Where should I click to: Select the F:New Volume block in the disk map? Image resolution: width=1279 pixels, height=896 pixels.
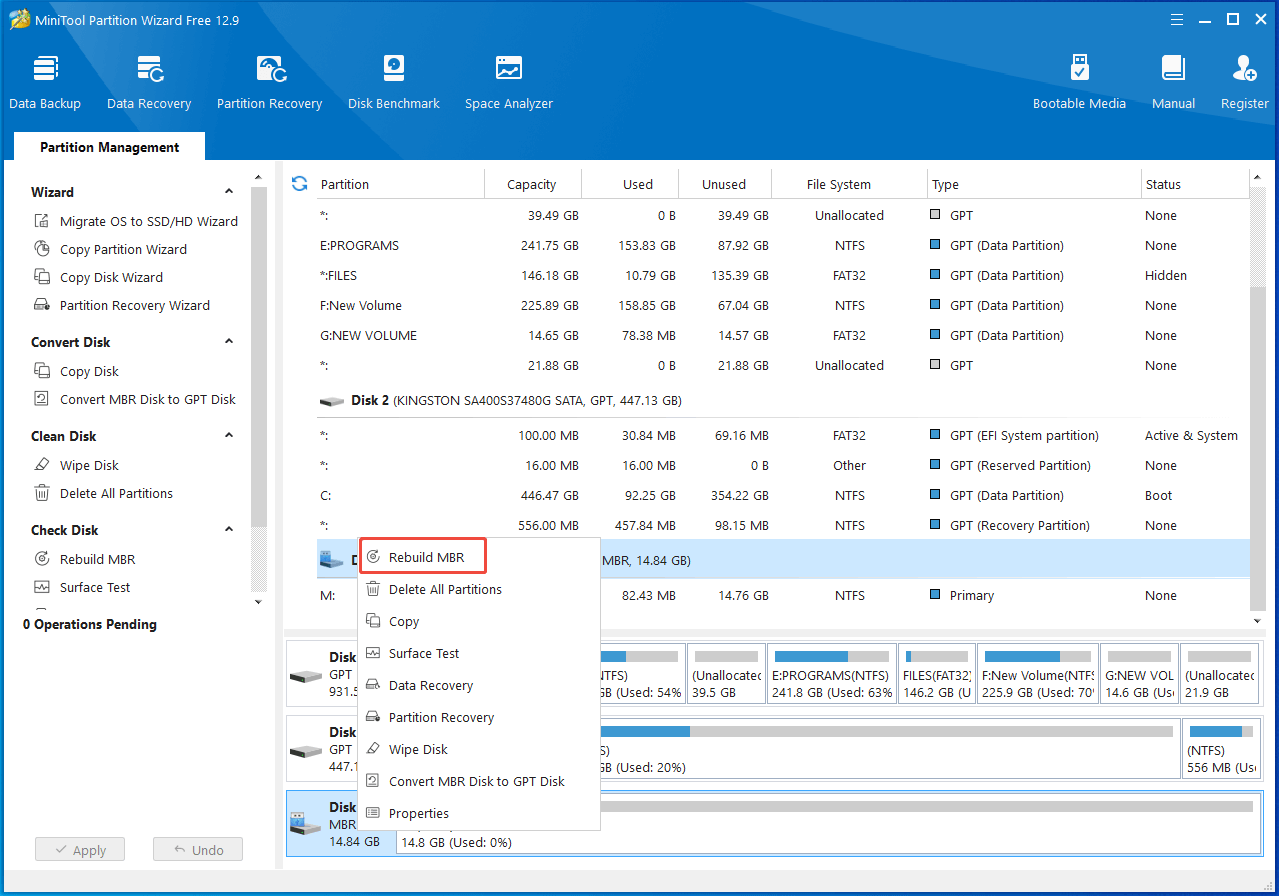point(1038,675)
